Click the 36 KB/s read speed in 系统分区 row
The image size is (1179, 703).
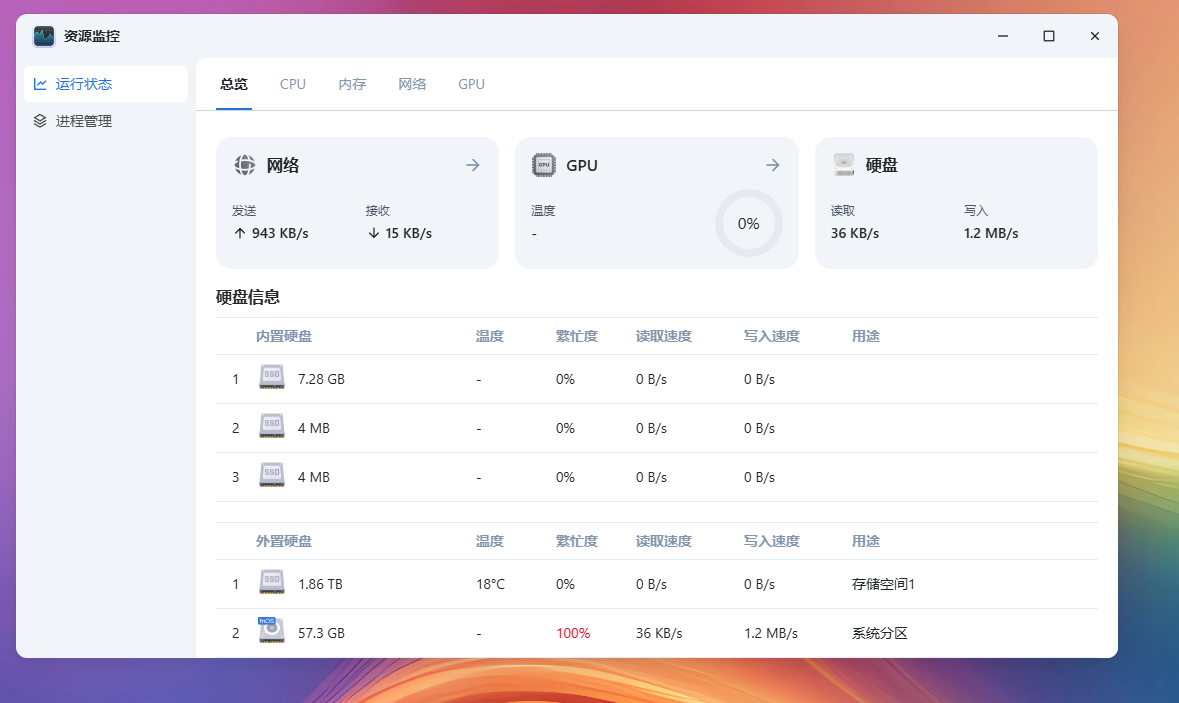[x=659, y=633]
